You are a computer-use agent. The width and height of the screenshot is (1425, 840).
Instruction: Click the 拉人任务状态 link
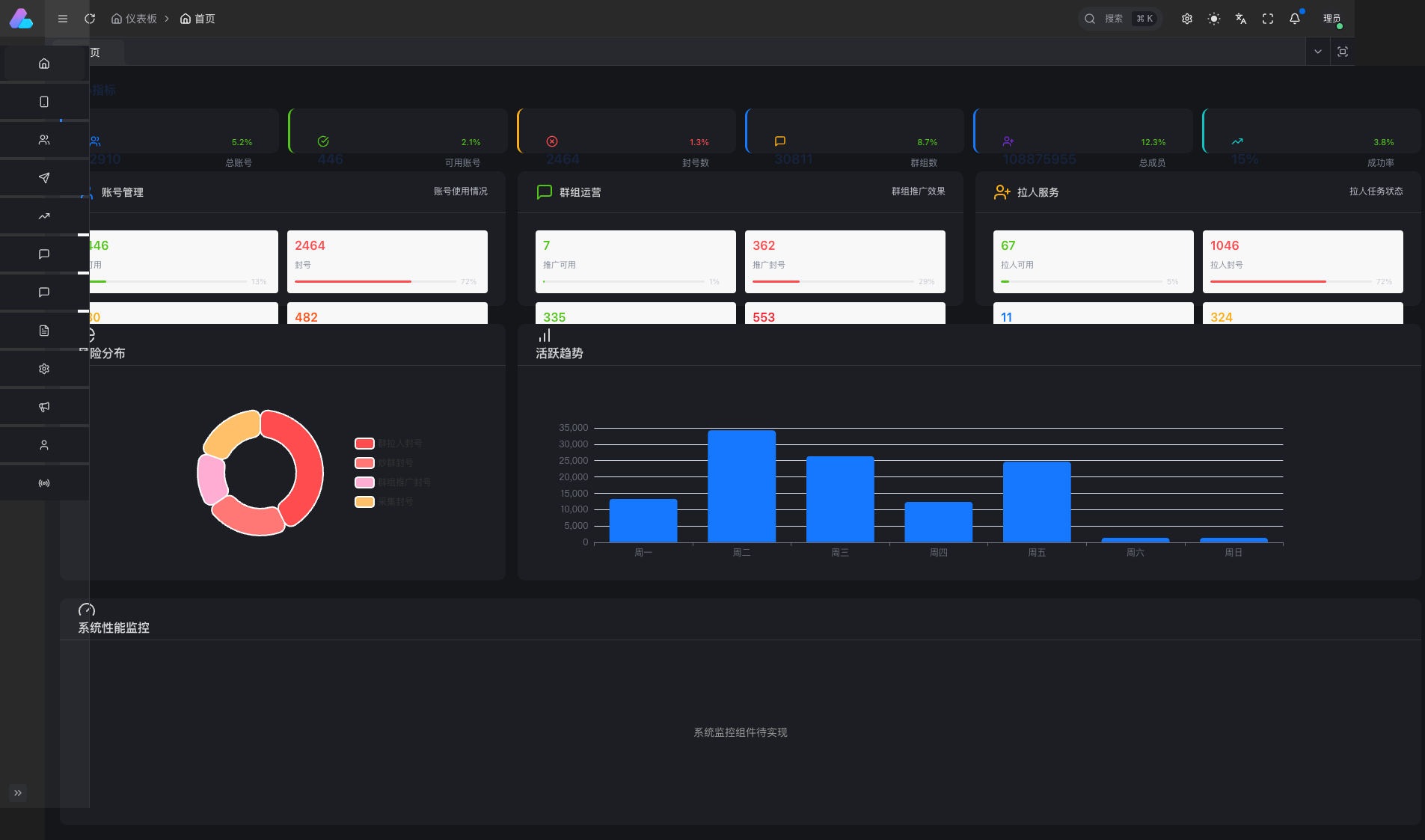click(x=1376, y=191)
